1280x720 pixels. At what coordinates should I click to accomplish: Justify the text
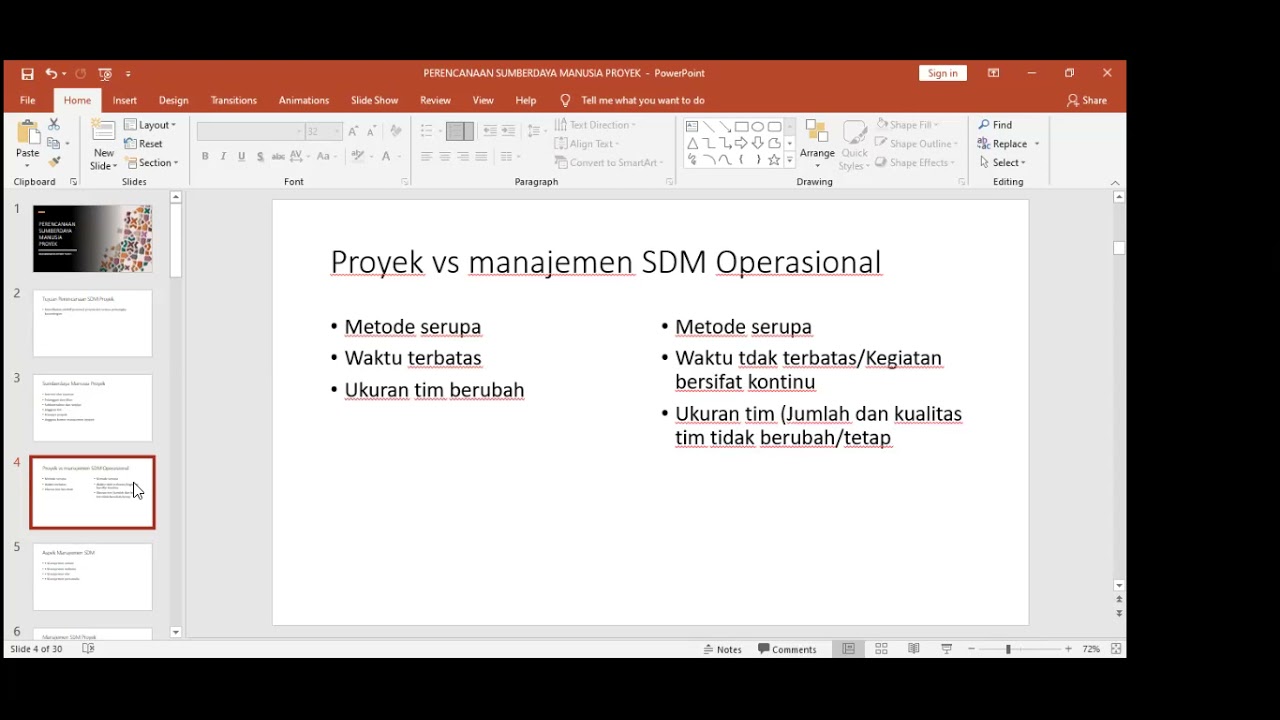[481, 156]
